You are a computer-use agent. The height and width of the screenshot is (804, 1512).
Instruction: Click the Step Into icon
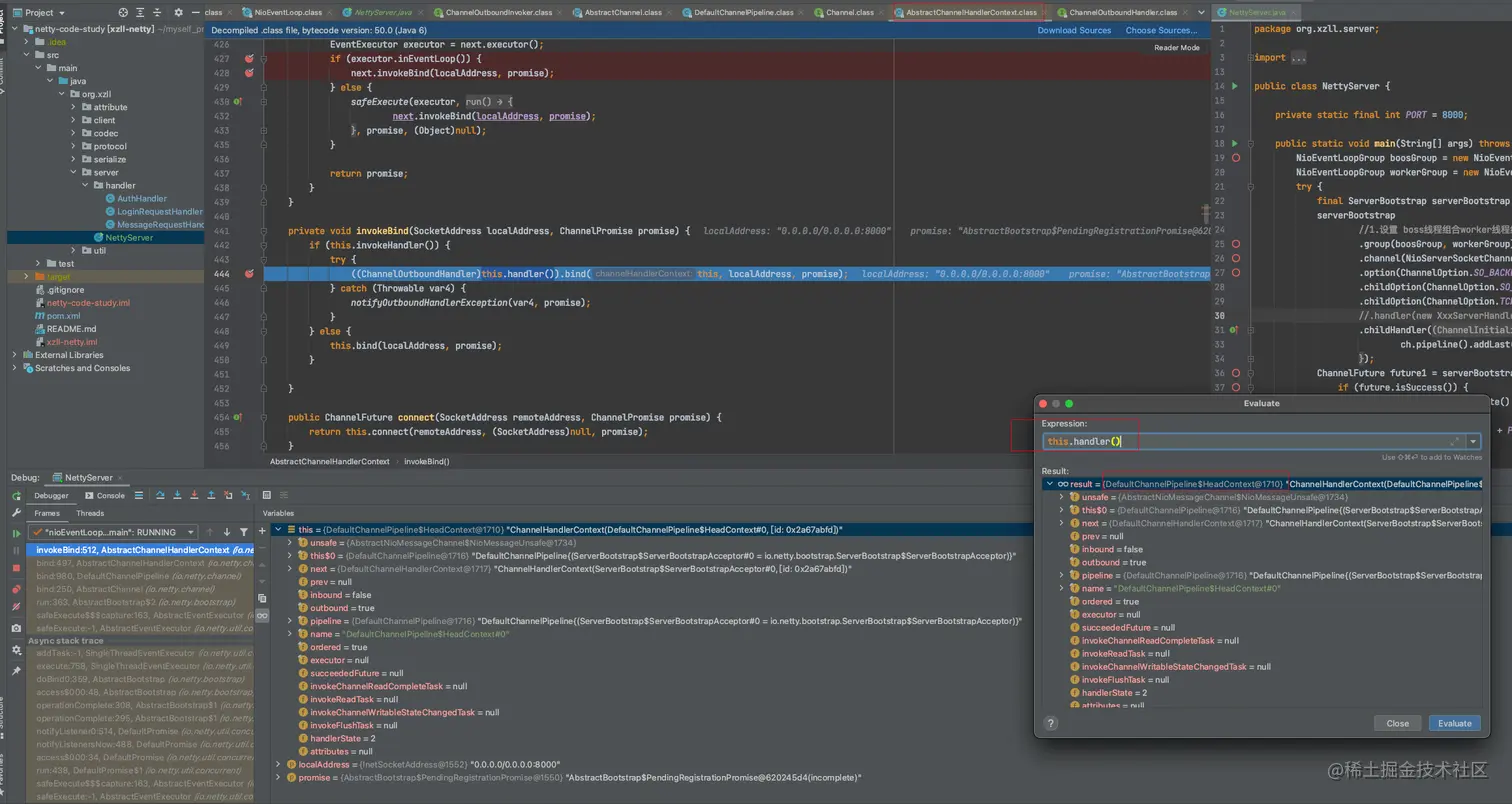[x=177, y=495]
